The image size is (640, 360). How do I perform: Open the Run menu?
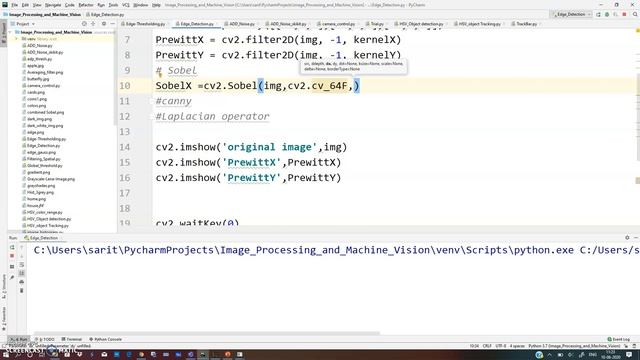coord(101,5)
